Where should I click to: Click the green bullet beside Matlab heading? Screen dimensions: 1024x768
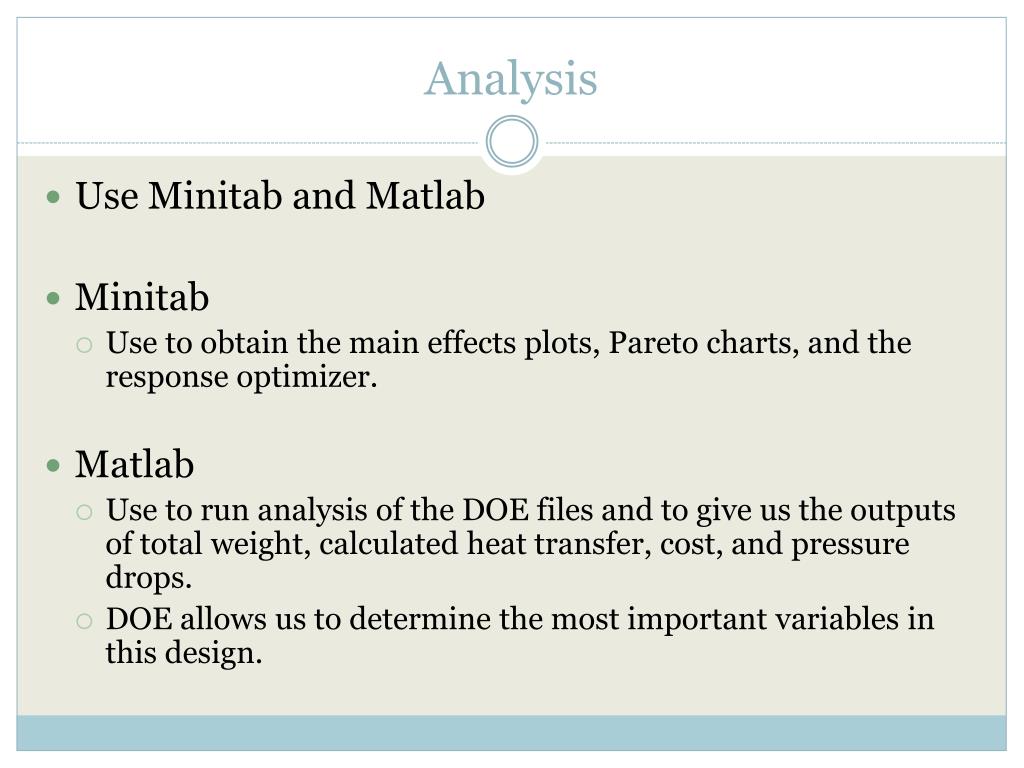[54, 466]
